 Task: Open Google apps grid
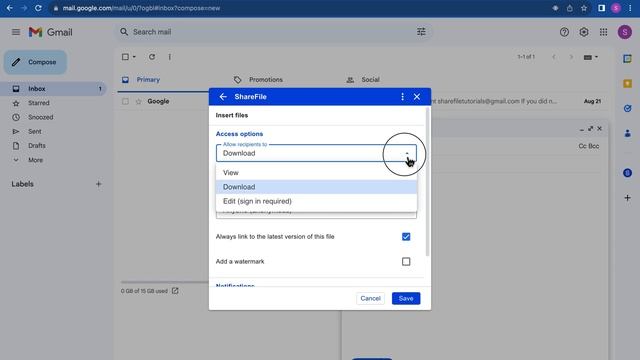tap(603, 32)
